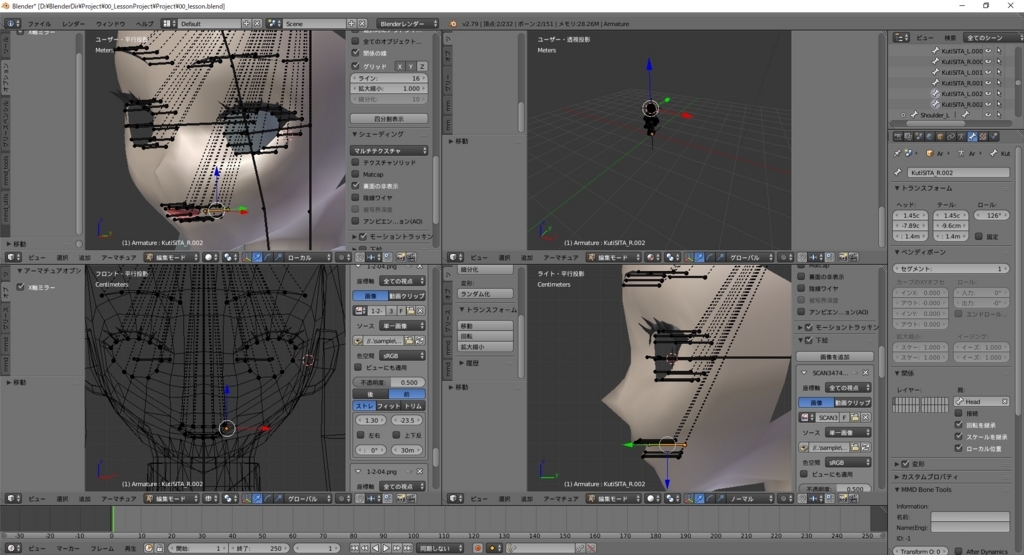Viewport: 1024px width, 555px height.
Task: Toggle 関係の線 checkbox
Action: pyautogui.click(x=355, y=53)
